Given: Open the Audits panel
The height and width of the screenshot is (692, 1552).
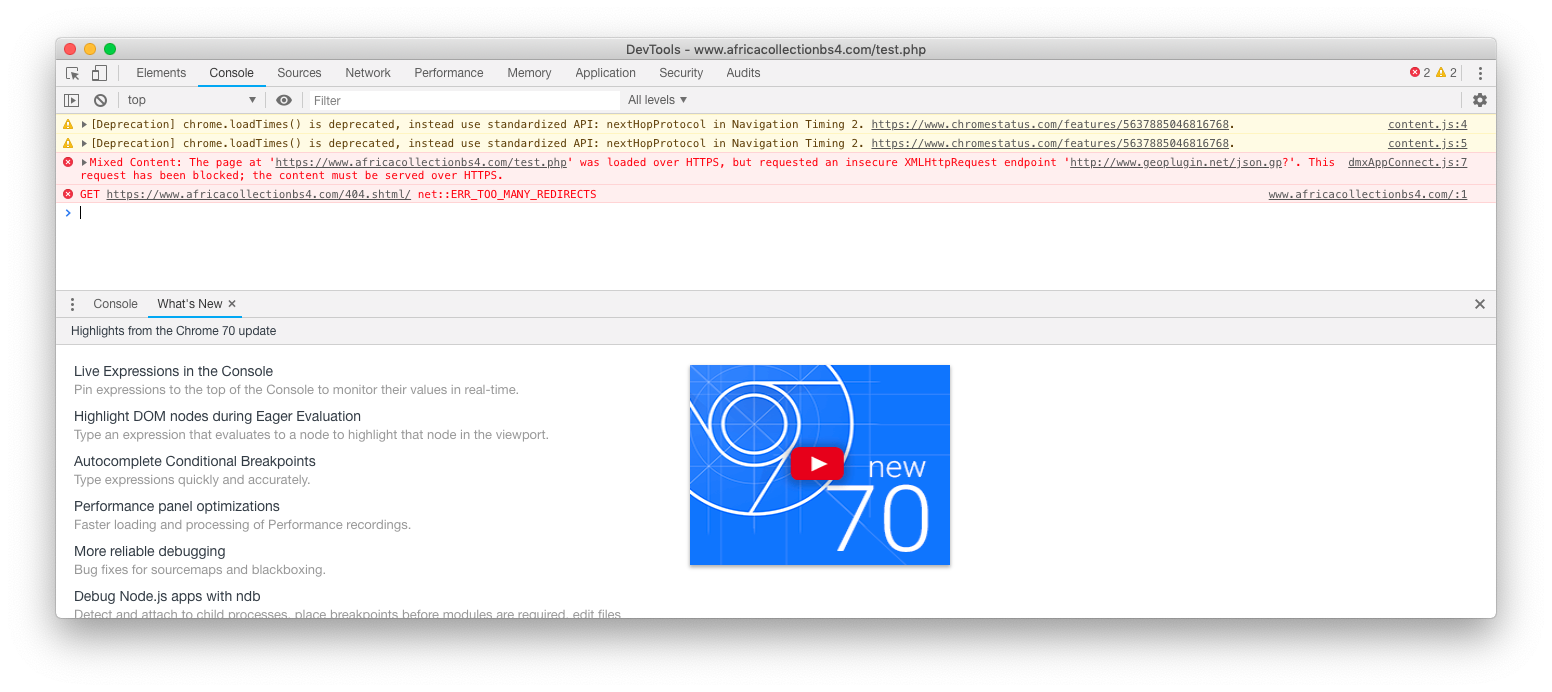Looking at the screenshot, I should (743, 73).
